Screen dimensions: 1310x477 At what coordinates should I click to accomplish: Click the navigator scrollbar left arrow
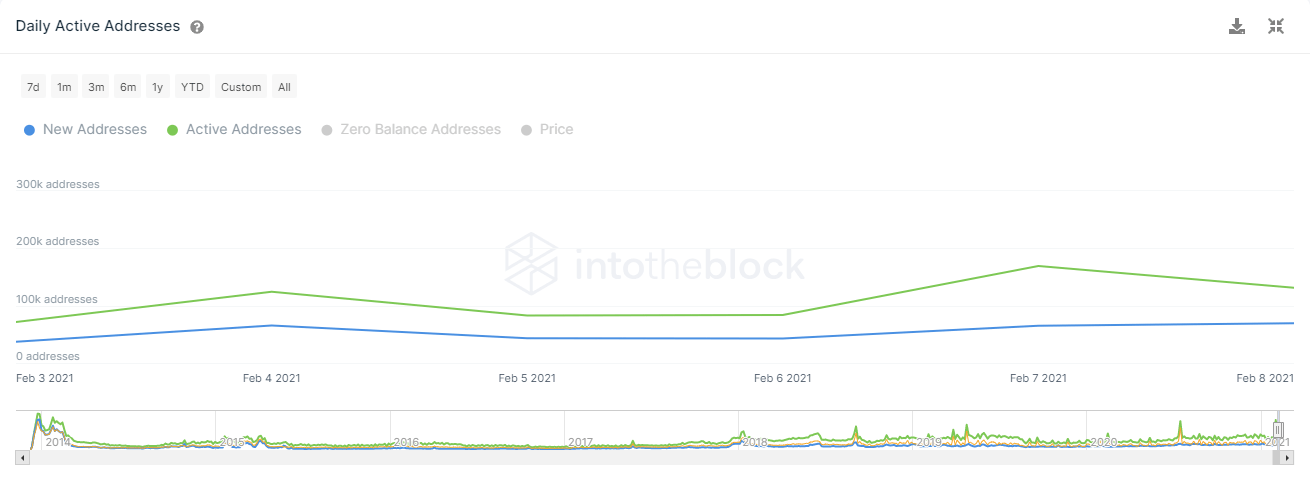click(22, 457)
